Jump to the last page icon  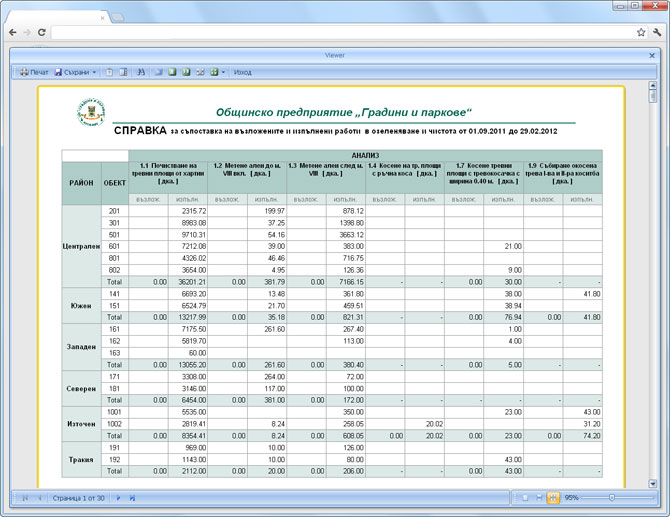tap(132, 498)
